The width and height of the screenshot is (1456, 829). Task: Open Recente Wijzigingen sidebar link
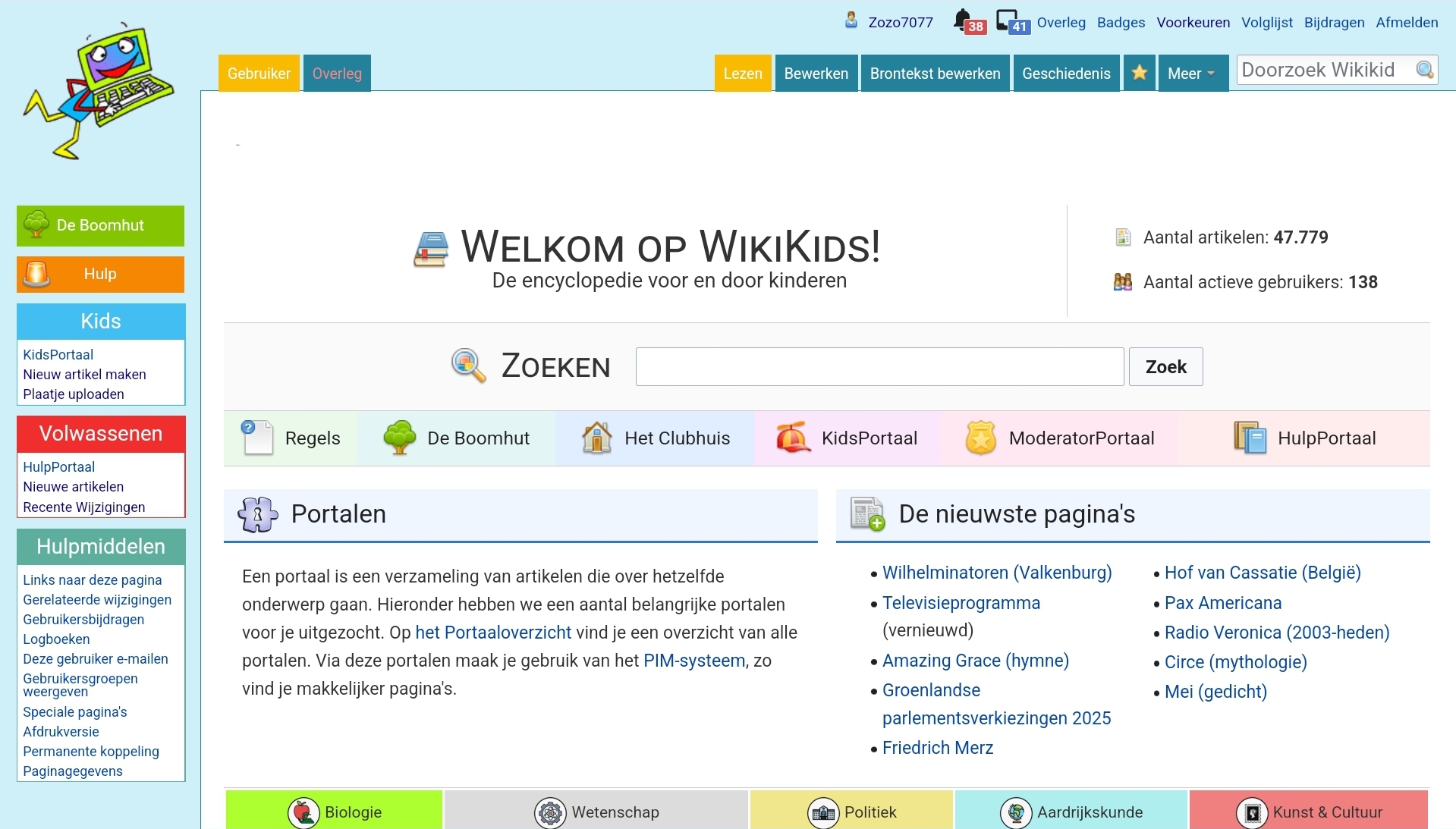[x=83, y=507]
